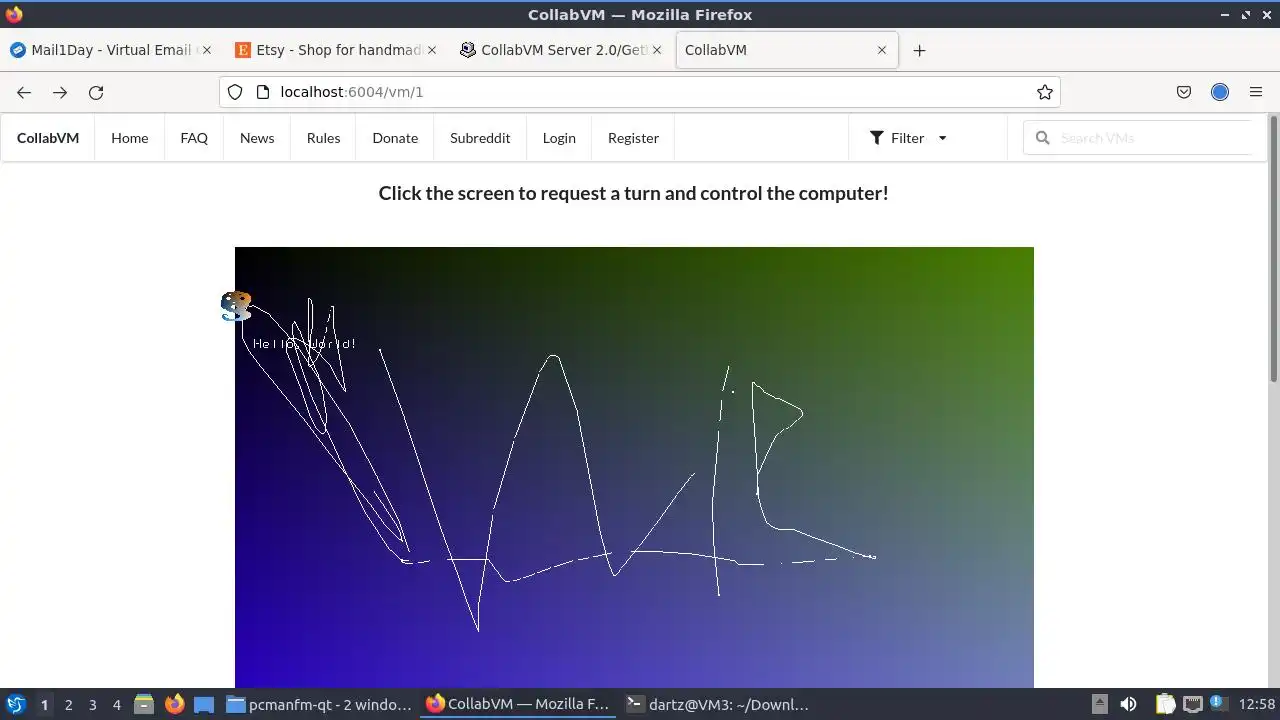
Task: Bookmark this page with the star icon
Action: (x=1045, y=92)
